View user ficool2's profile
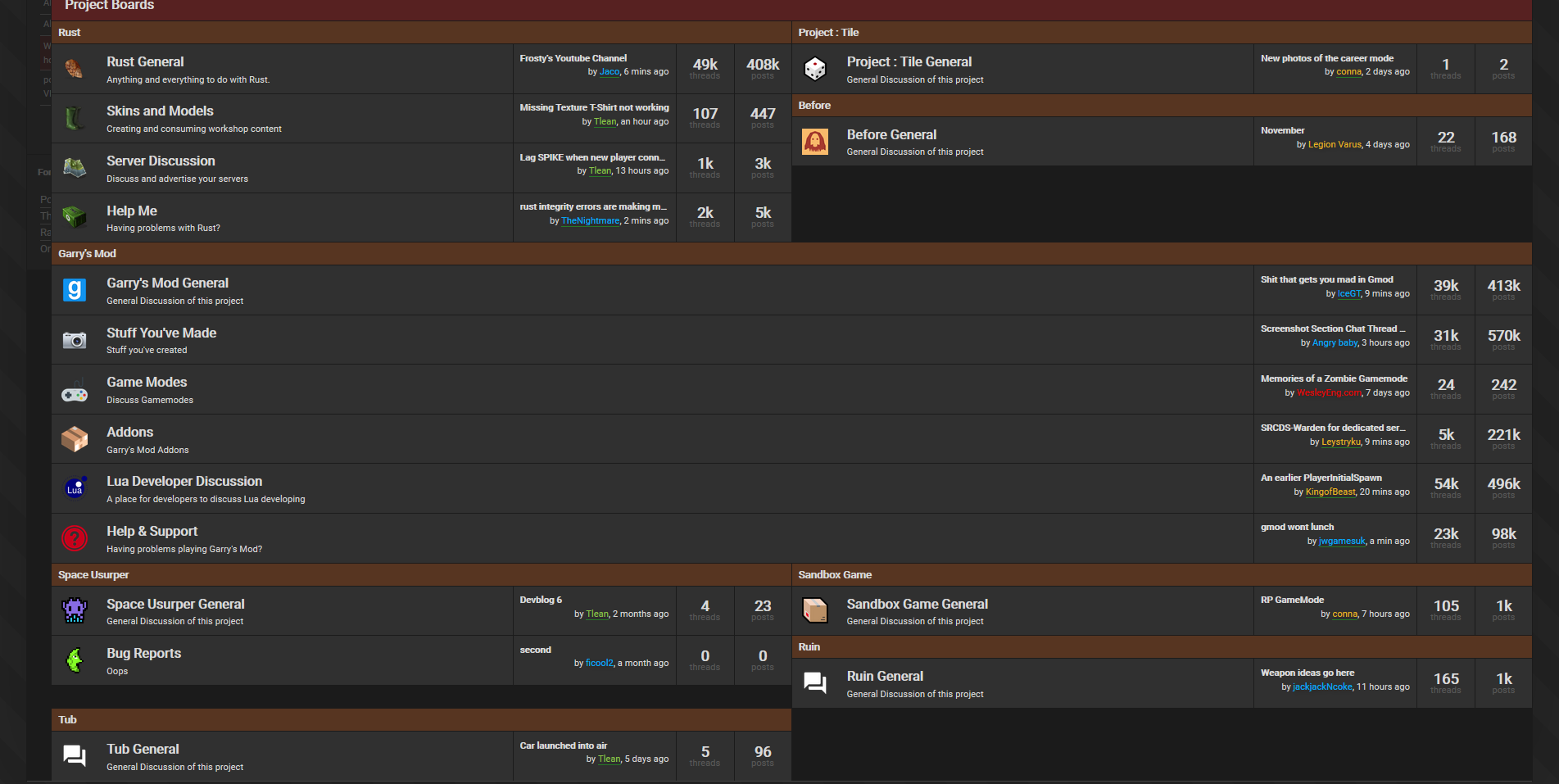This screenshot has height=784, width=1559. coord(600,664)
